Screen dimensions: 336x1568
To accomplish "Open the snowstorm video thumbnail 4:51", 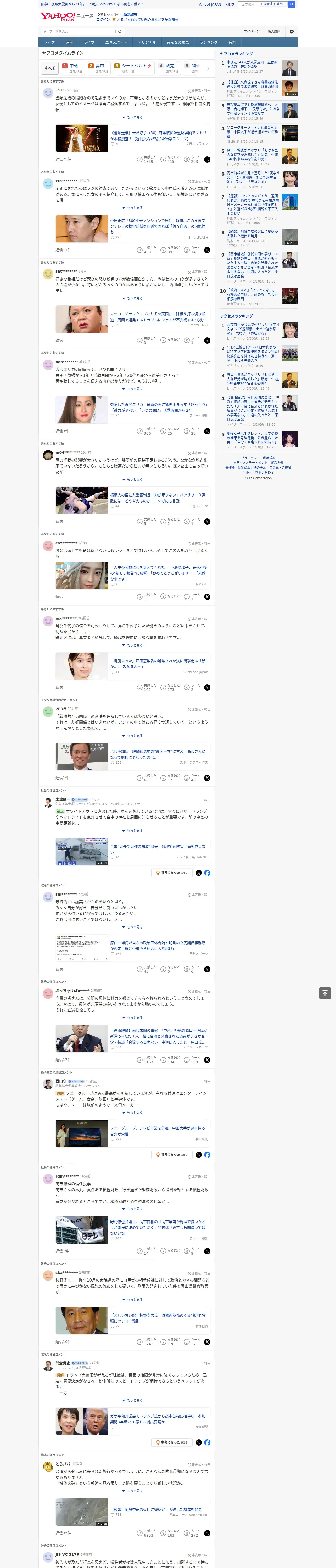I will 82,852.
